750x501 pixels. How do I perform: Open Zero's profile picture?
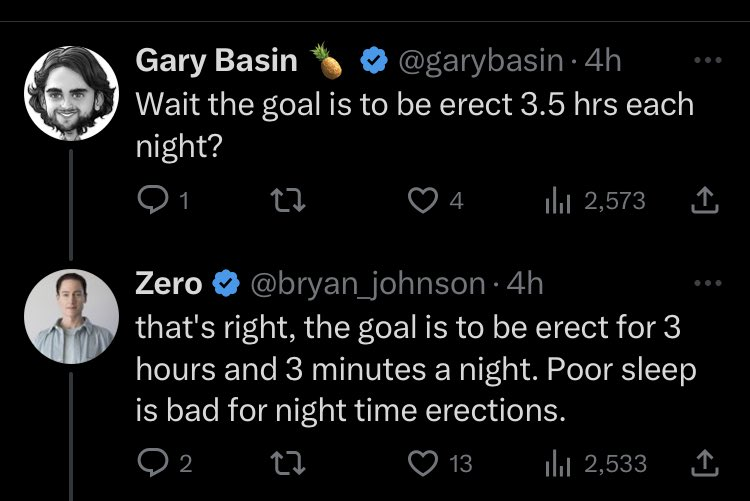click(67, 316)
